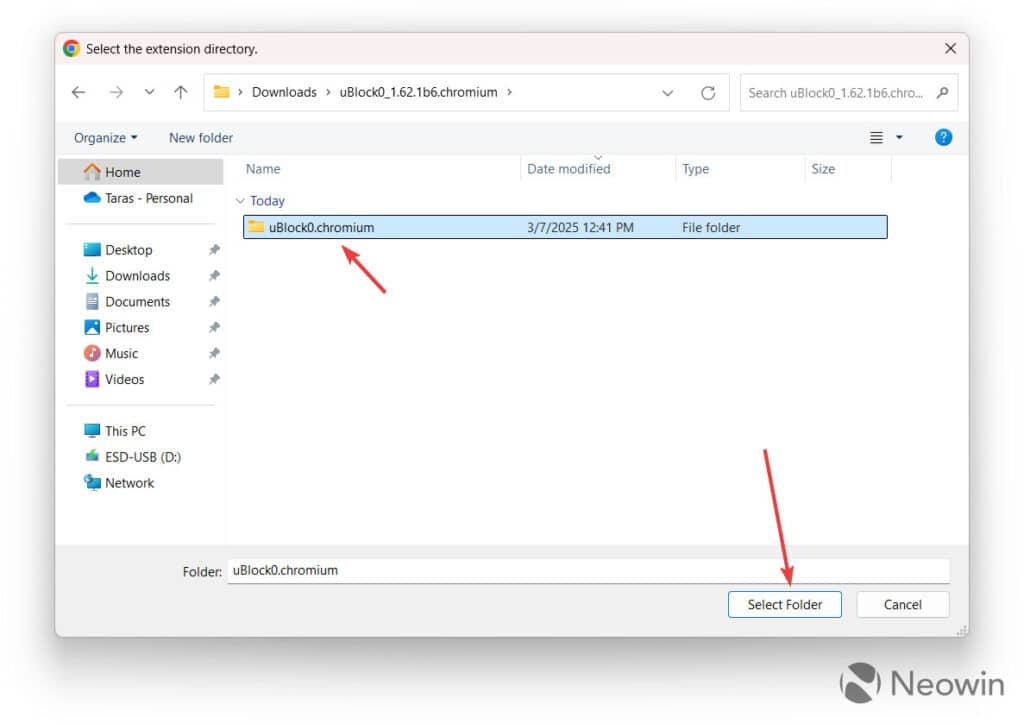The width and height of the screenshot is (1024, 724).
Task: Select uBlock0_1.62.1b6.chromium breadcrumb
Action: point(418,92)
